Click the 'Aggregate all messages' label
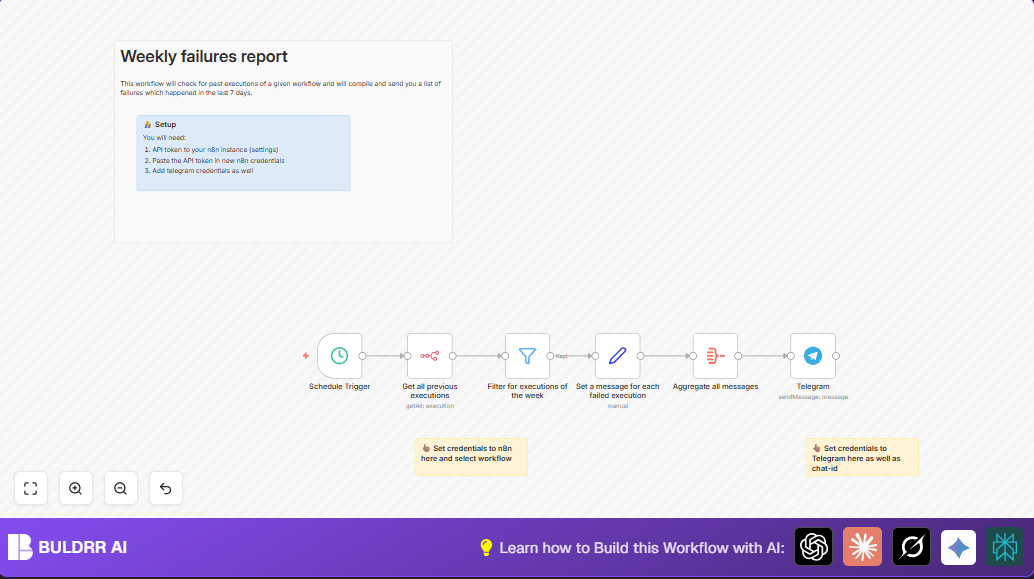The width and height of the screenshot is (1034, 579). click(715, 386)
